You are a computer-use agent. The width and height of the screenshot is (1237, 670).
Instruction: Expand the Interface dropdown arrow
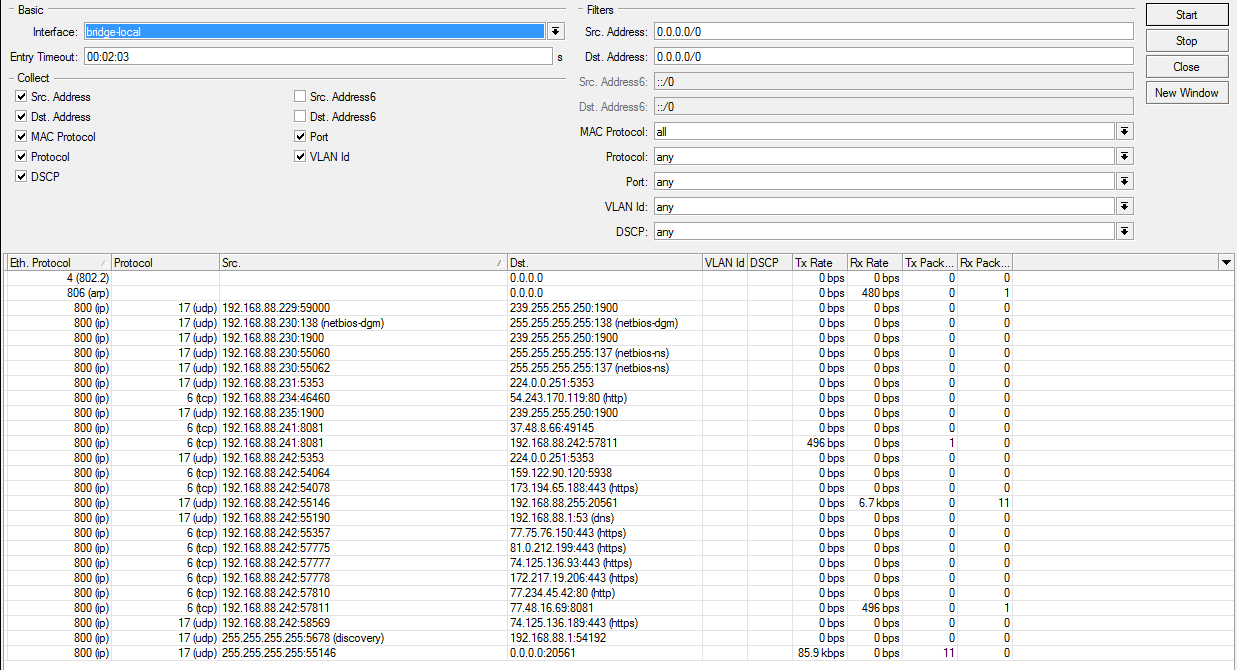tap(556, 32)
